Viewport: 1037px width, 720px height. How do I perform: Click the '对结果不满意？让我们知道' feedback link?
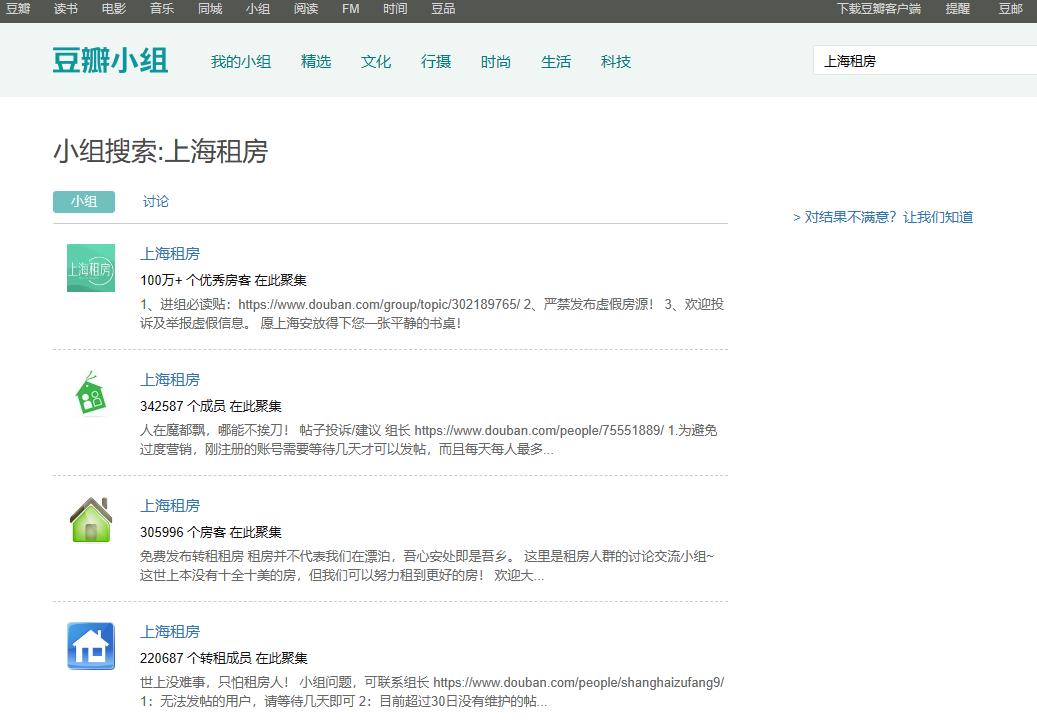[883, 216]
